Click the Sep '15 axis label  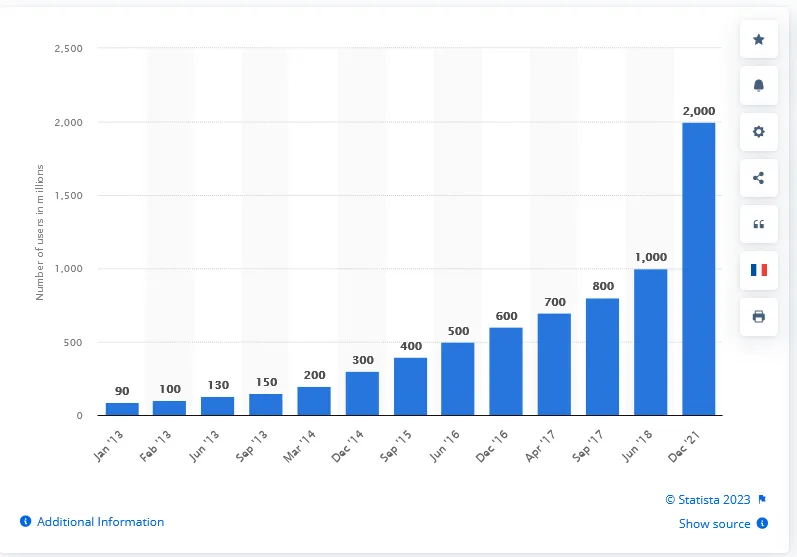point(395,446)
